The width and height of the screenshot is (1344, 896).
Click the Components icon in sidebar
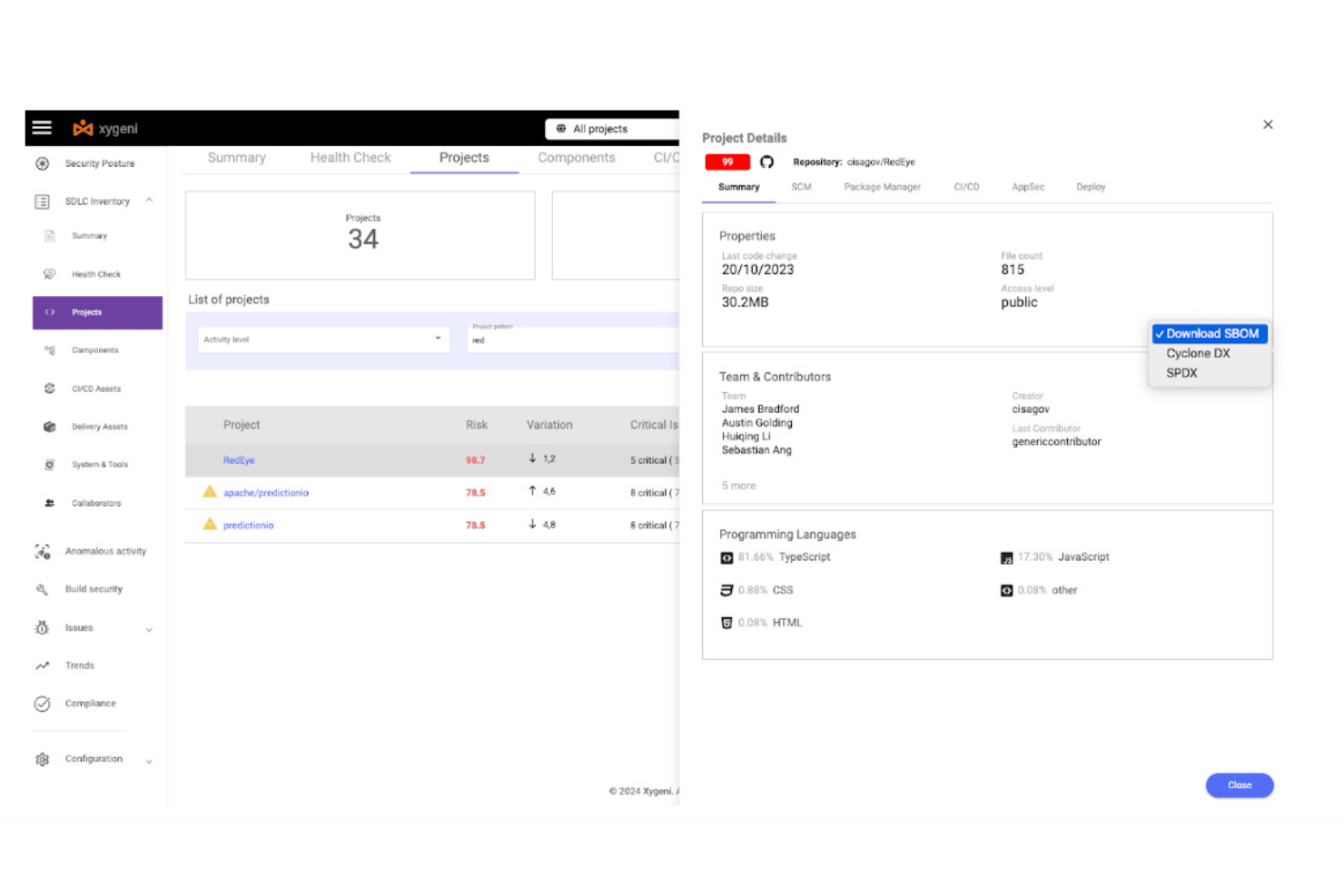(x=50, y=350)
